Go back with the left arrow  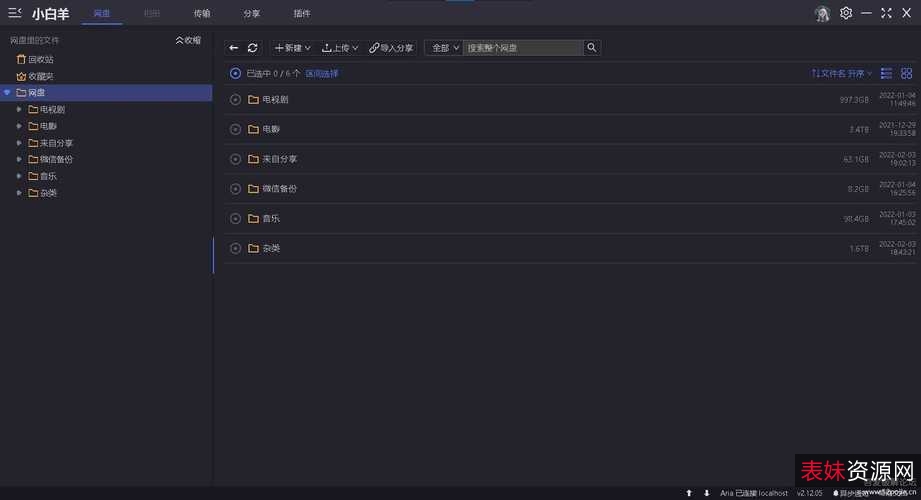point(234,48)
